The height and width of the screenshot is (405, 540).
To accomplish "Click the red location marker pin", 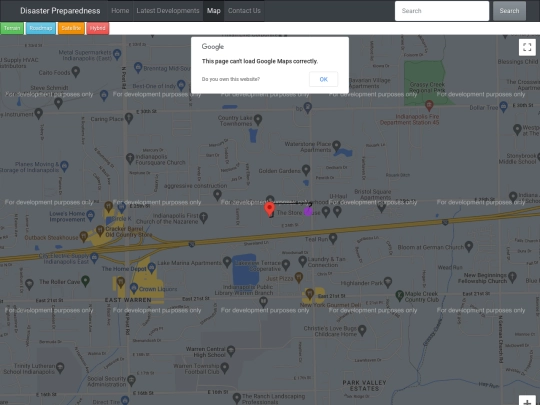I will point(269,209).
